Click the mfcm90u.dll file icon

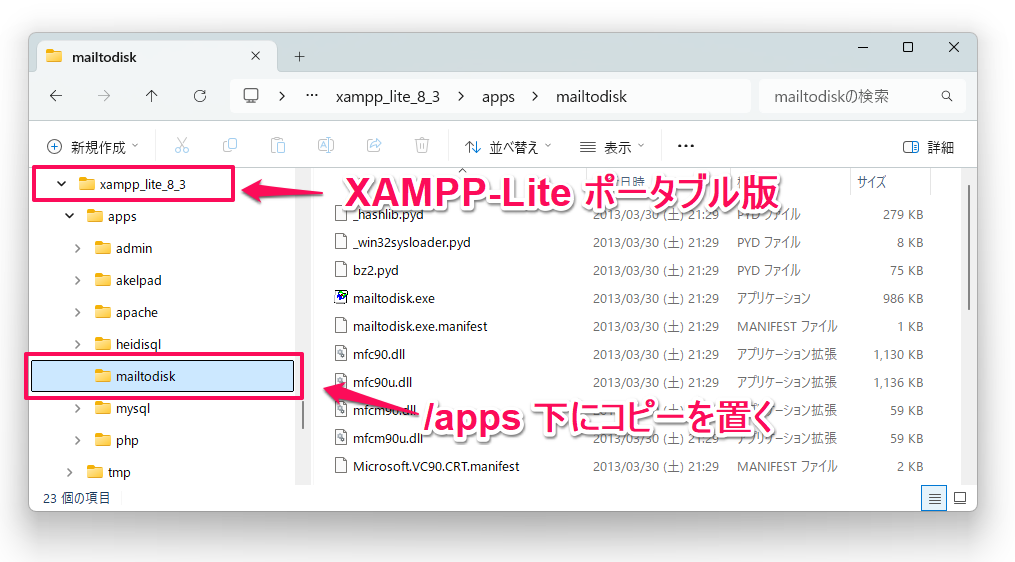click(340, 438)
